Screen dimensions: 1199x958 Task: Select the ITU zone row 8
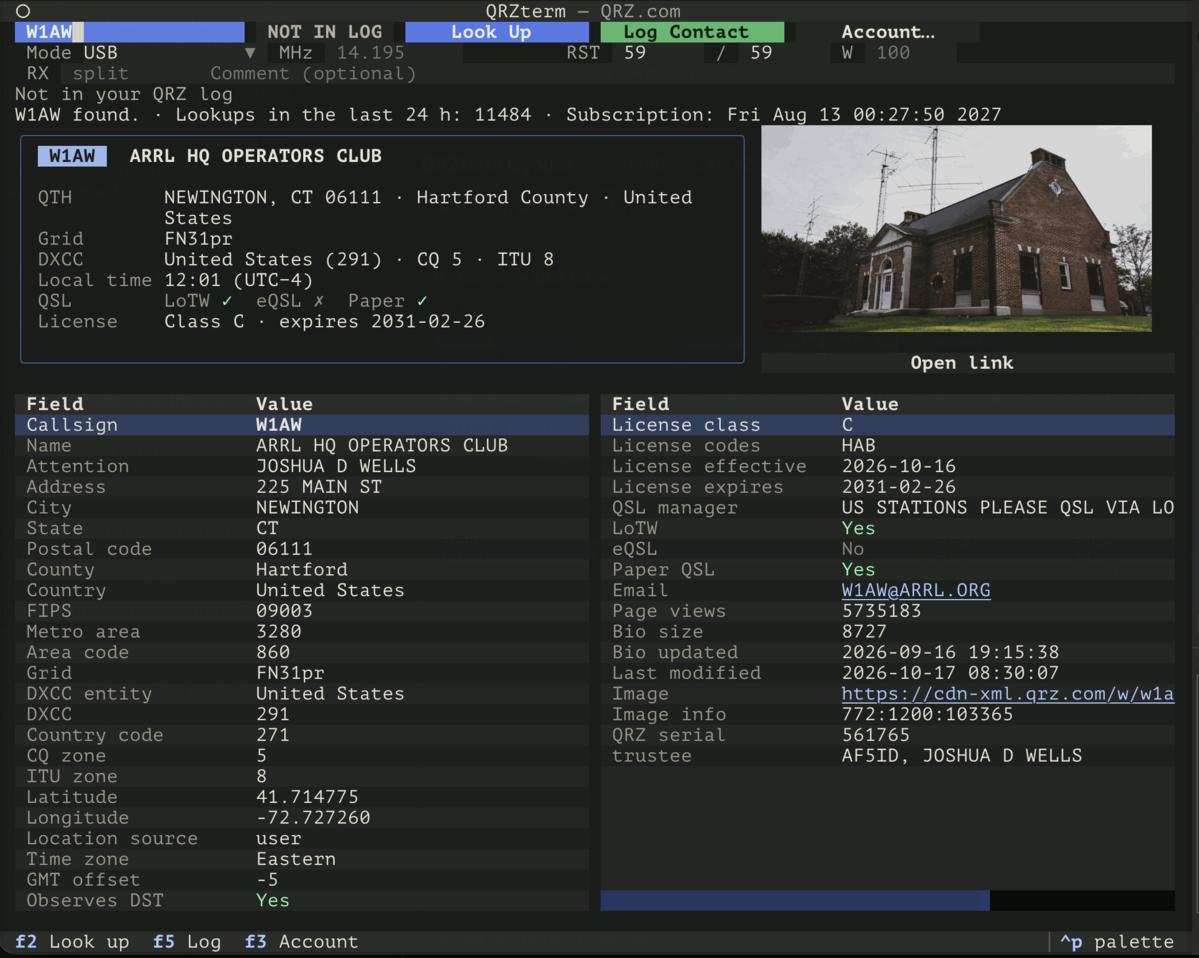302,775
